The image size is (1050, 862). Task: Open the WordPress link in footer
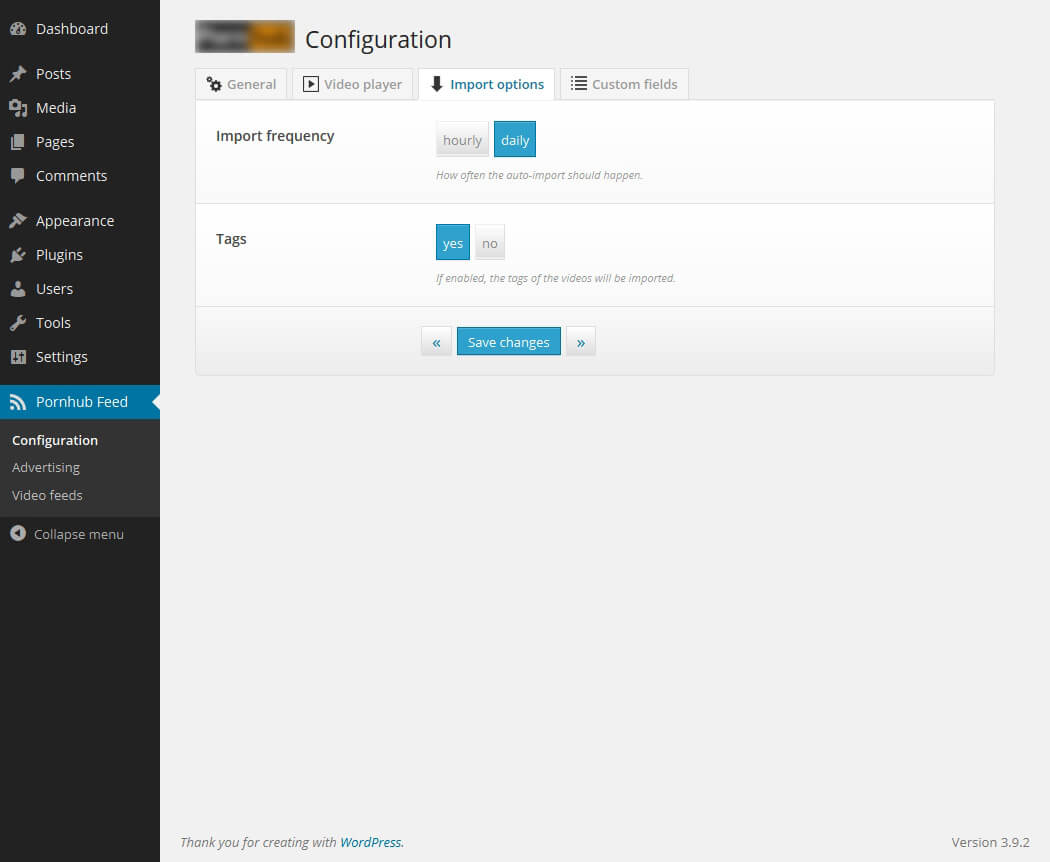pos(370,842)
